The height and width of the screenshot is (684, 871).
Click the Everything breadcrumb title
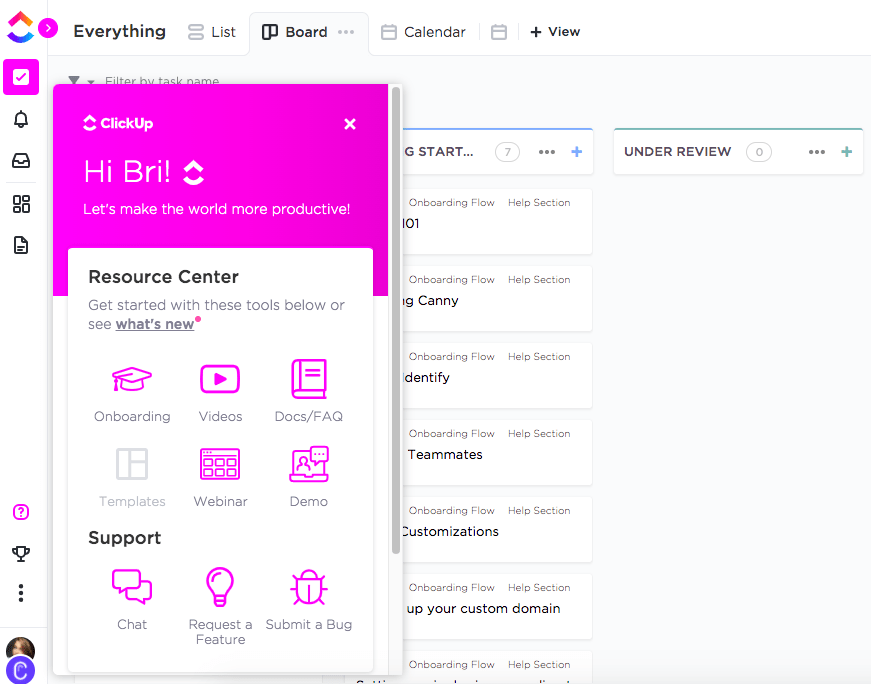click(x=119, y=31)
